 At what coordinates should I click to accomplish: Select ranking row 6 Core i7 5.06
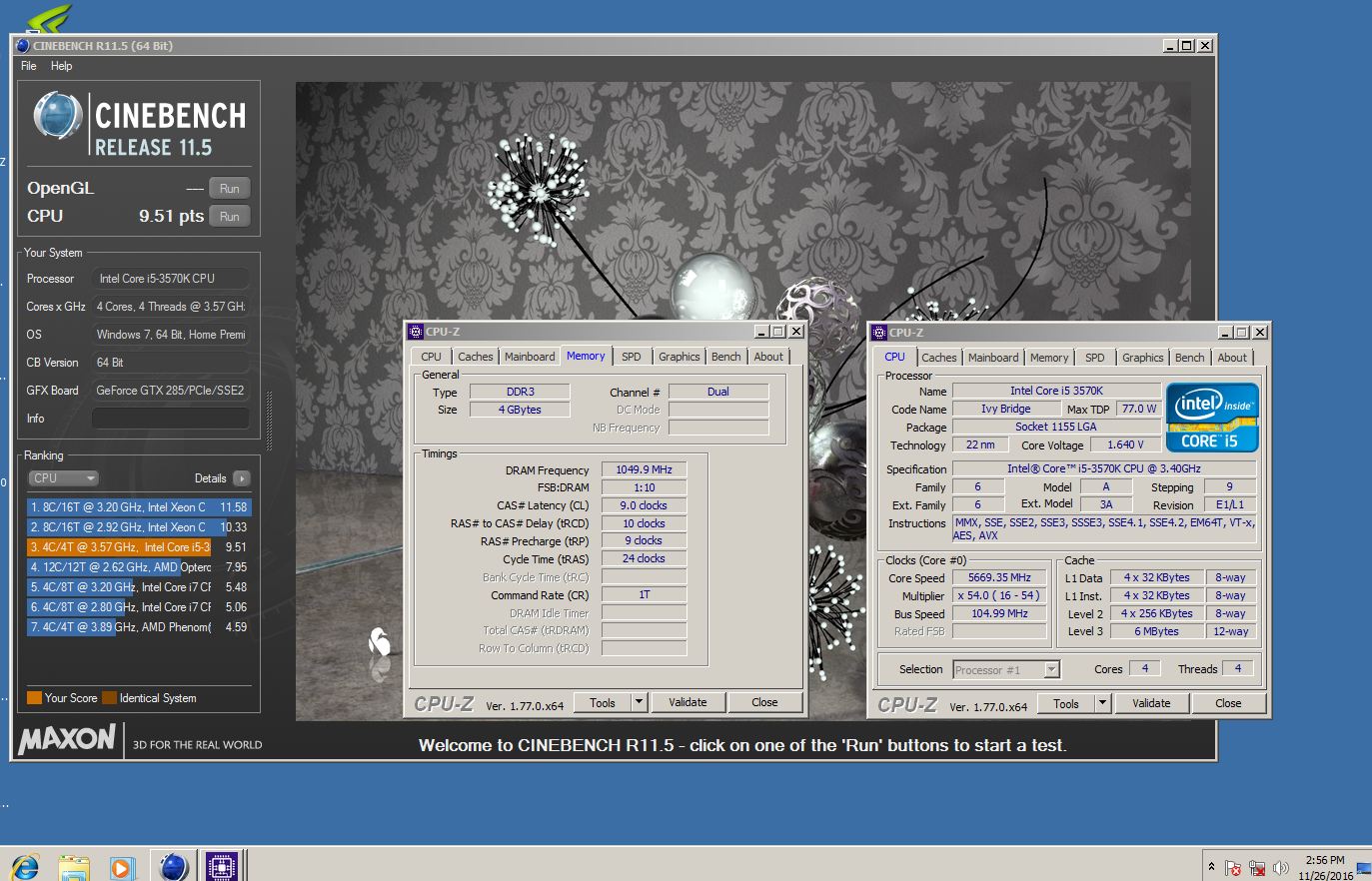coord(138,607)
